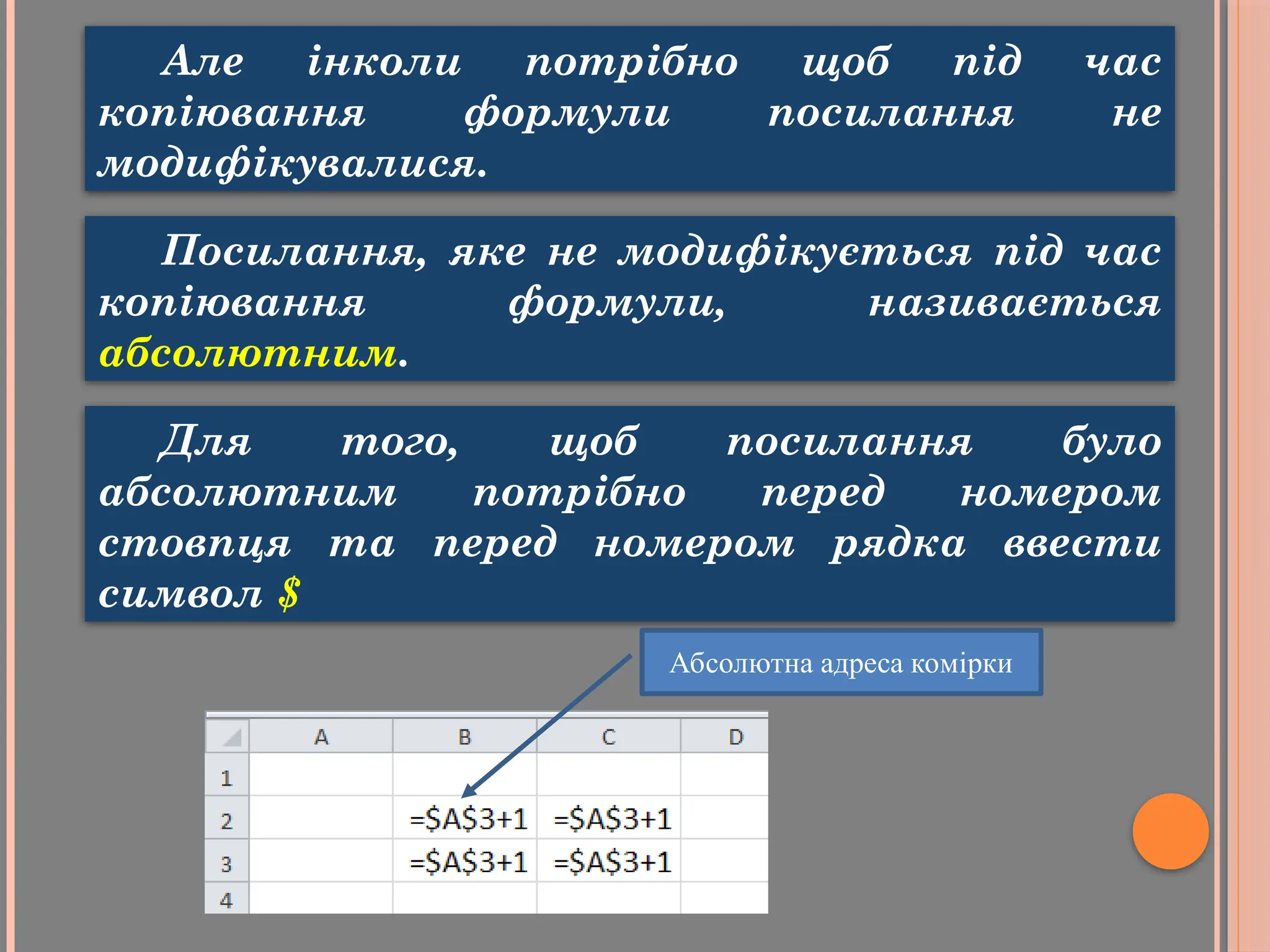The image size is (1270, 952).
Task: Select column A header
Action: 321,737
